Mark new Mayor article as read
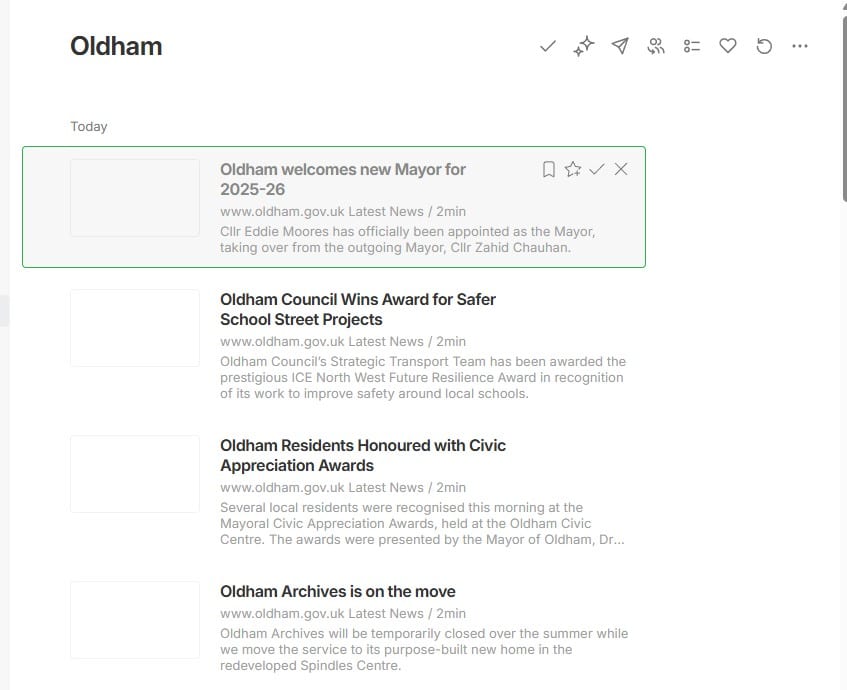 (x=597, y=169)
